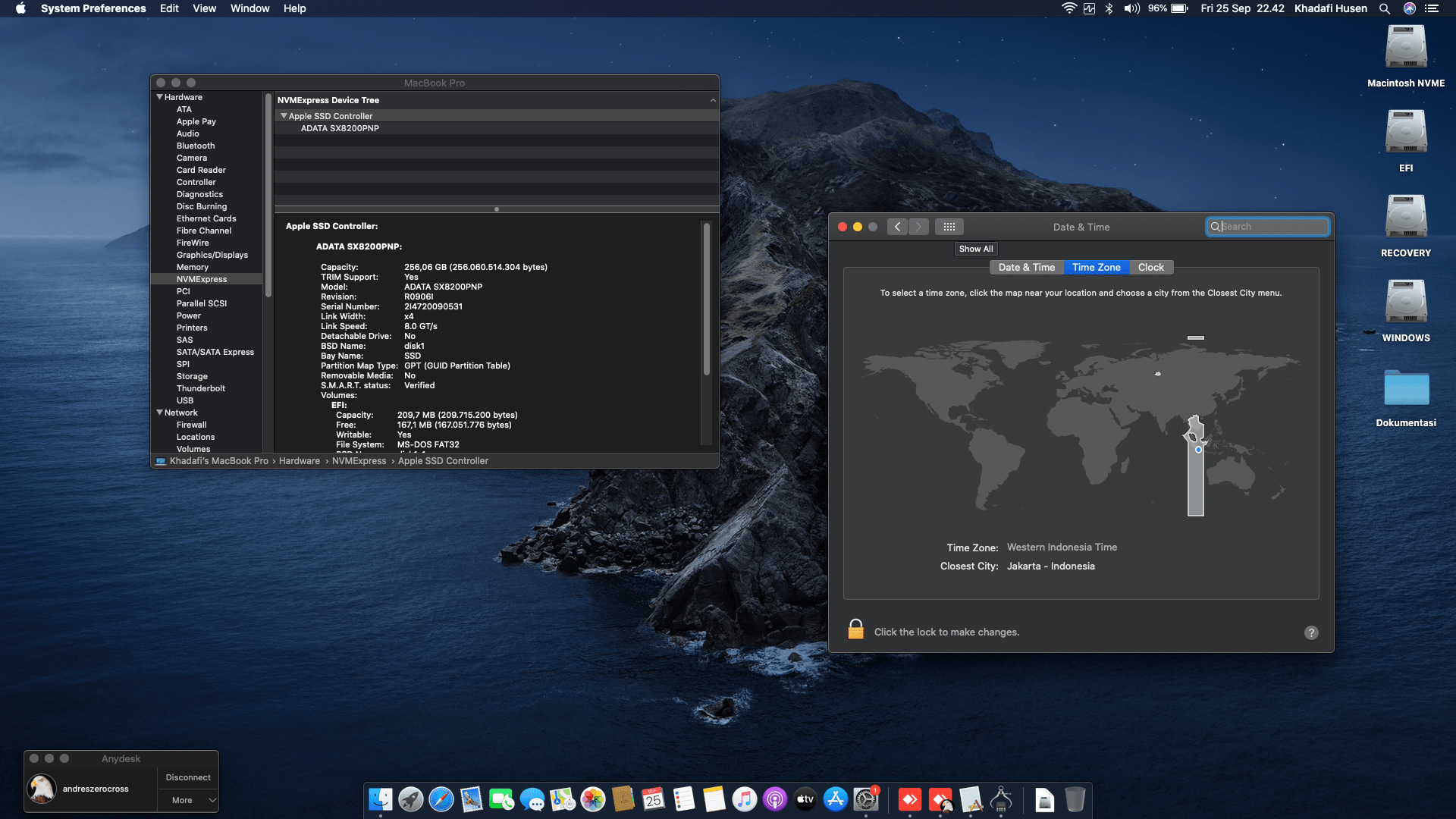The width and height of the screenshot is (1456, 819).
Task: Open the Trash in the dock
Action: pyautogui.click(x=1075, y=799)
